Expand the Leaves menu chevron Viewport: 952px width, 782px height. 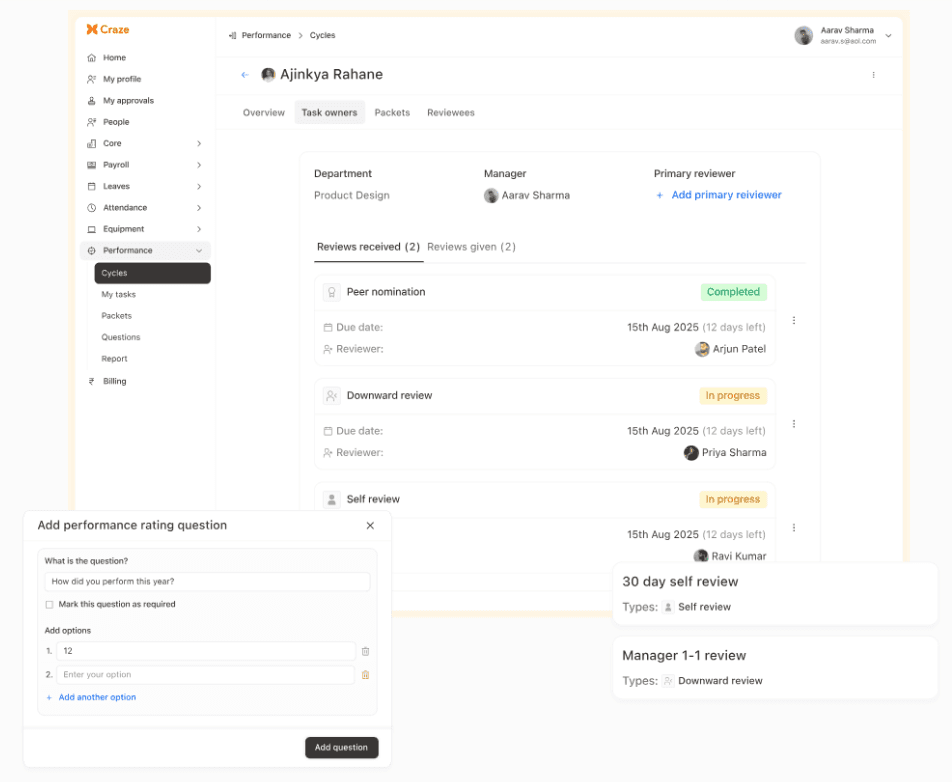pyautogui.click(x=199, y=186)
